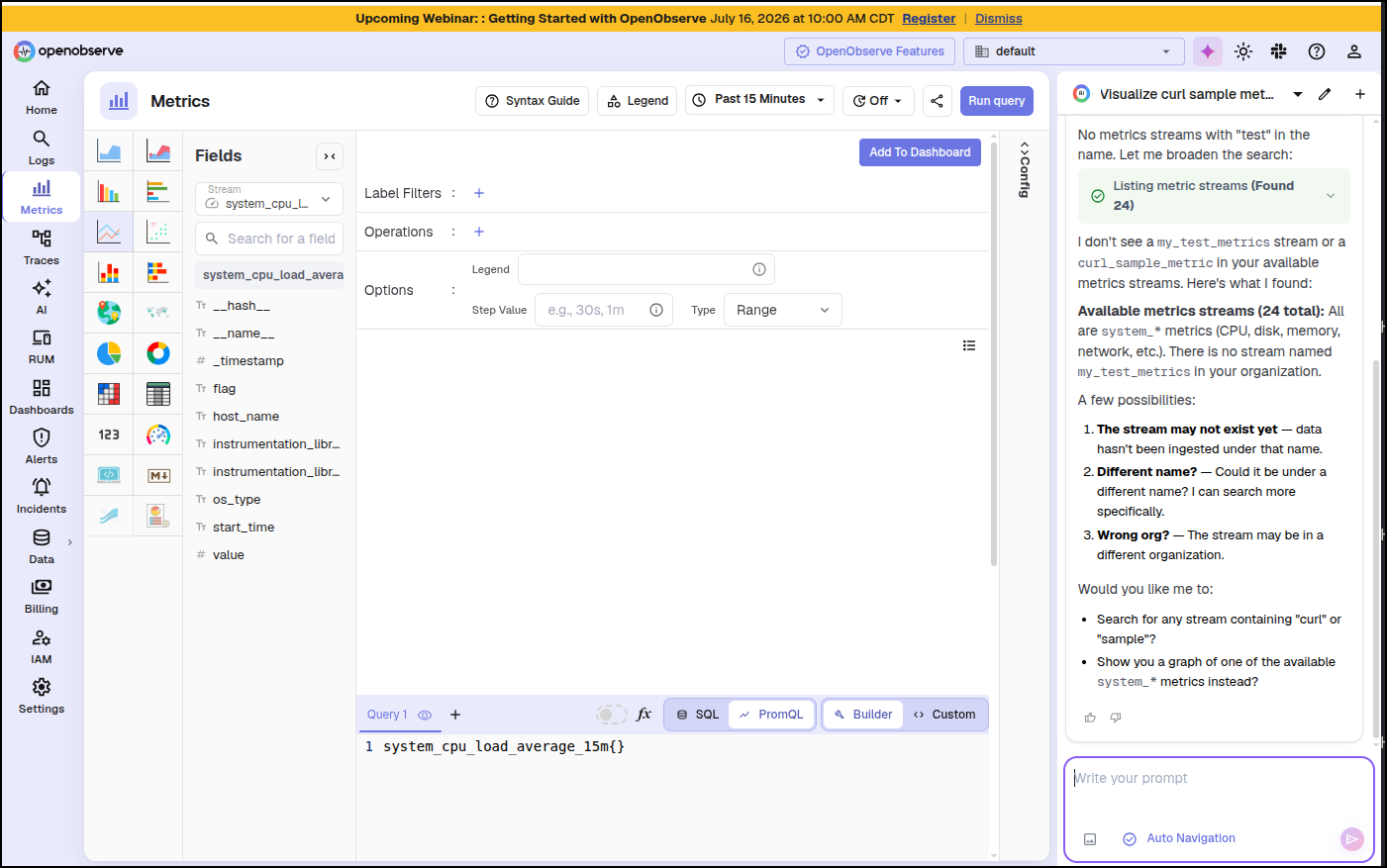Click the Search for a field input
1387x868 pixels.
[x=269, y=239]
